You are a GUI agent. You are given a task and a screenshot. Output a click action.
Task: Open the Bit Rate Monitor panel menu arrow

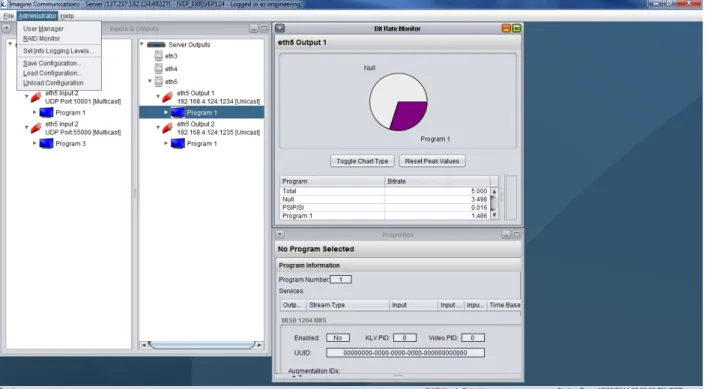[x=280, y=28]
